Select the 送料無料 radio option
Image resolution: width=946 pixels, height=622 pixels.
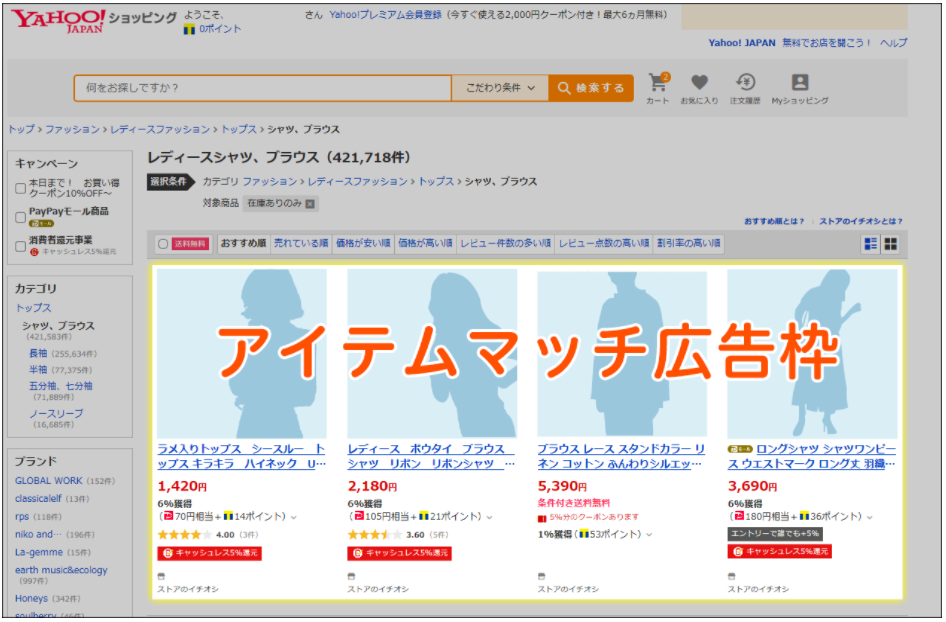click(162, 244)
